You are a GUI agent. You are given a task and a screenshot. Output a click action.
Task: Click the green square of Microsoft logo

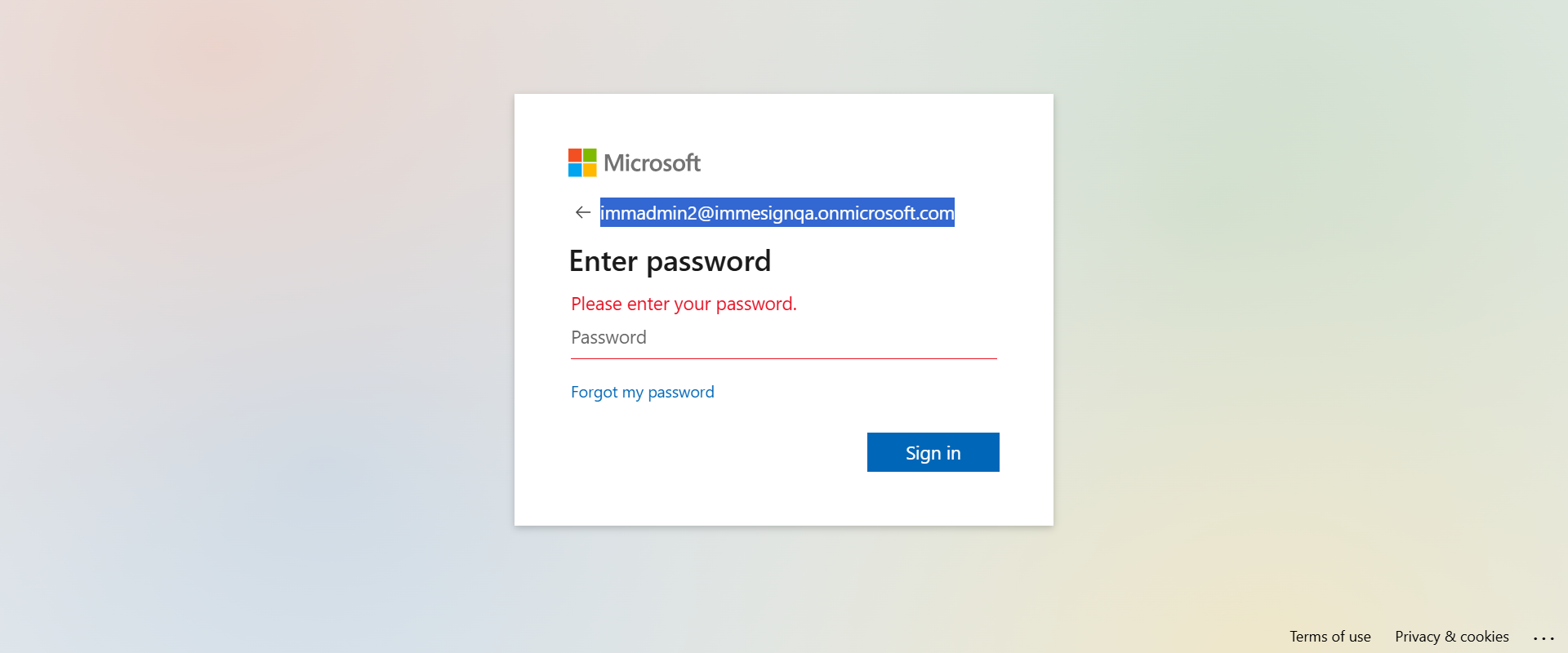tap(590, 155)
